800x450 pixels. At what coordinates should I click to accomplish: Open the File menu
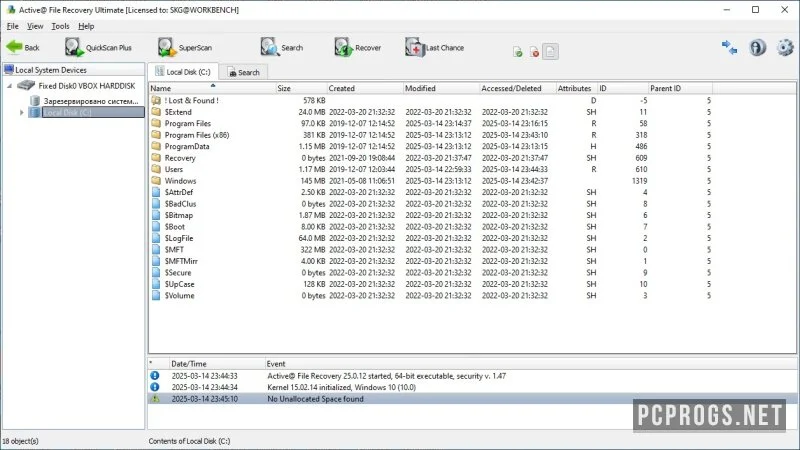tap(13, 26)
